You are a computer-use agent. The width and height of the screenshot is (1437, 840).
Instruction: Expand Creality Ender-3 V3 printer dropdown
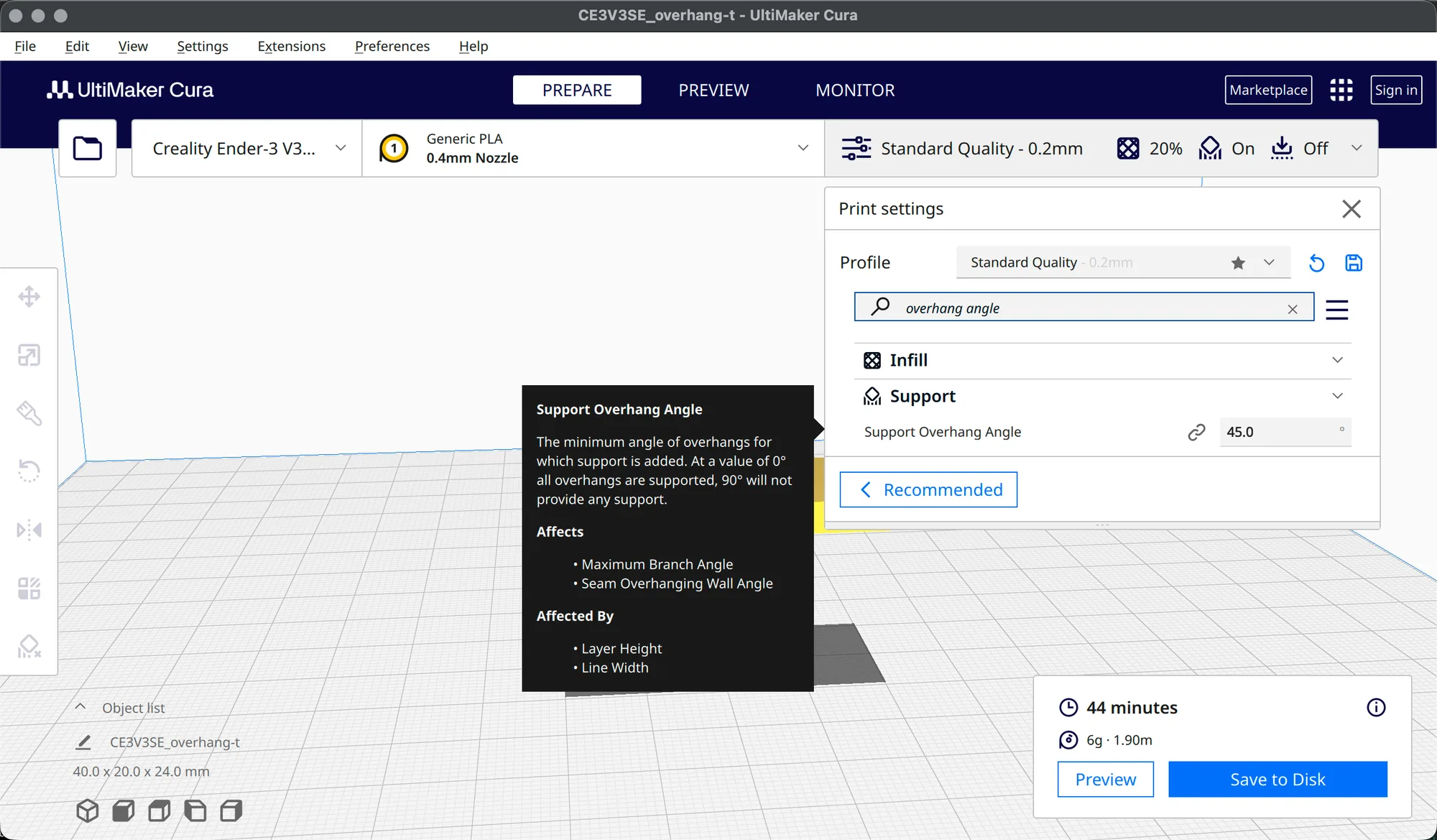[x=246, y=148]
